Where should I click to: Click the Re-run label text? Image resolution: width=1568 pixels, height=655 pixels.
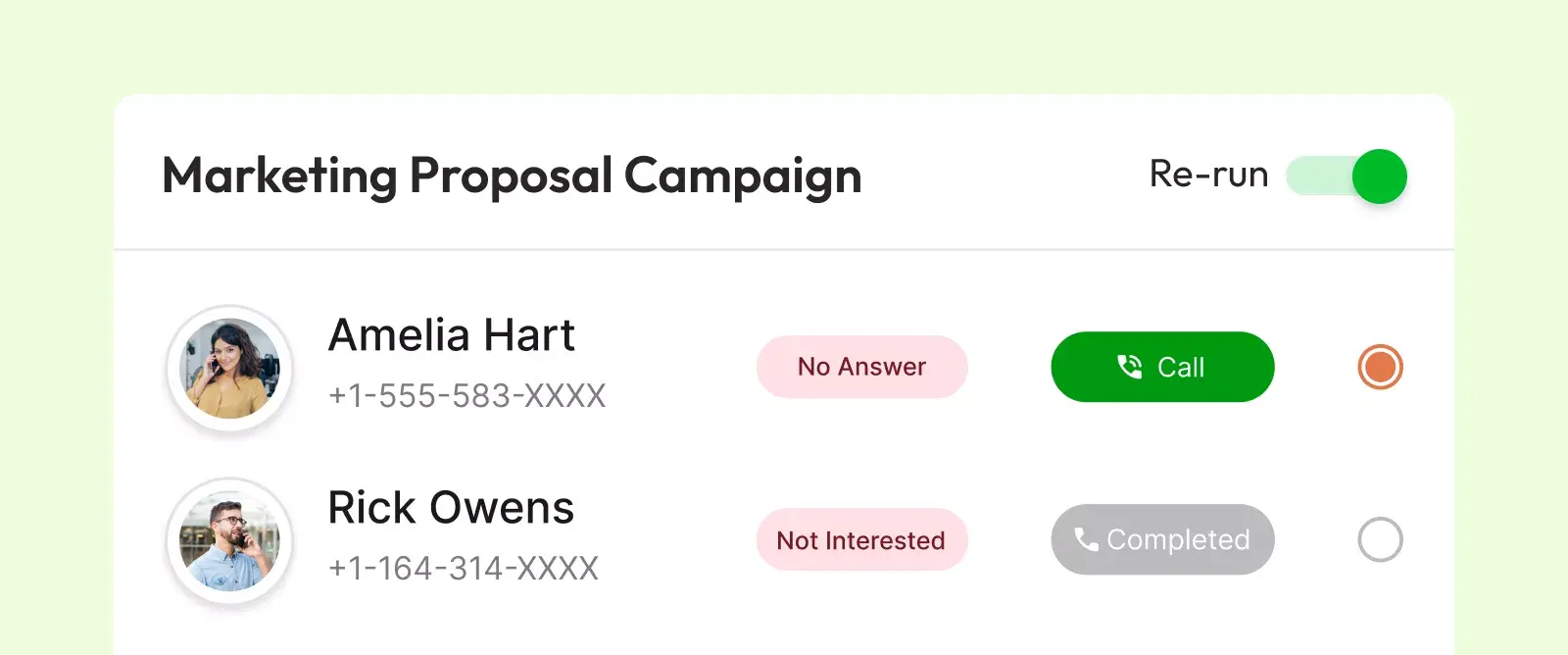pyautogui.click(x=1207, y=175)
